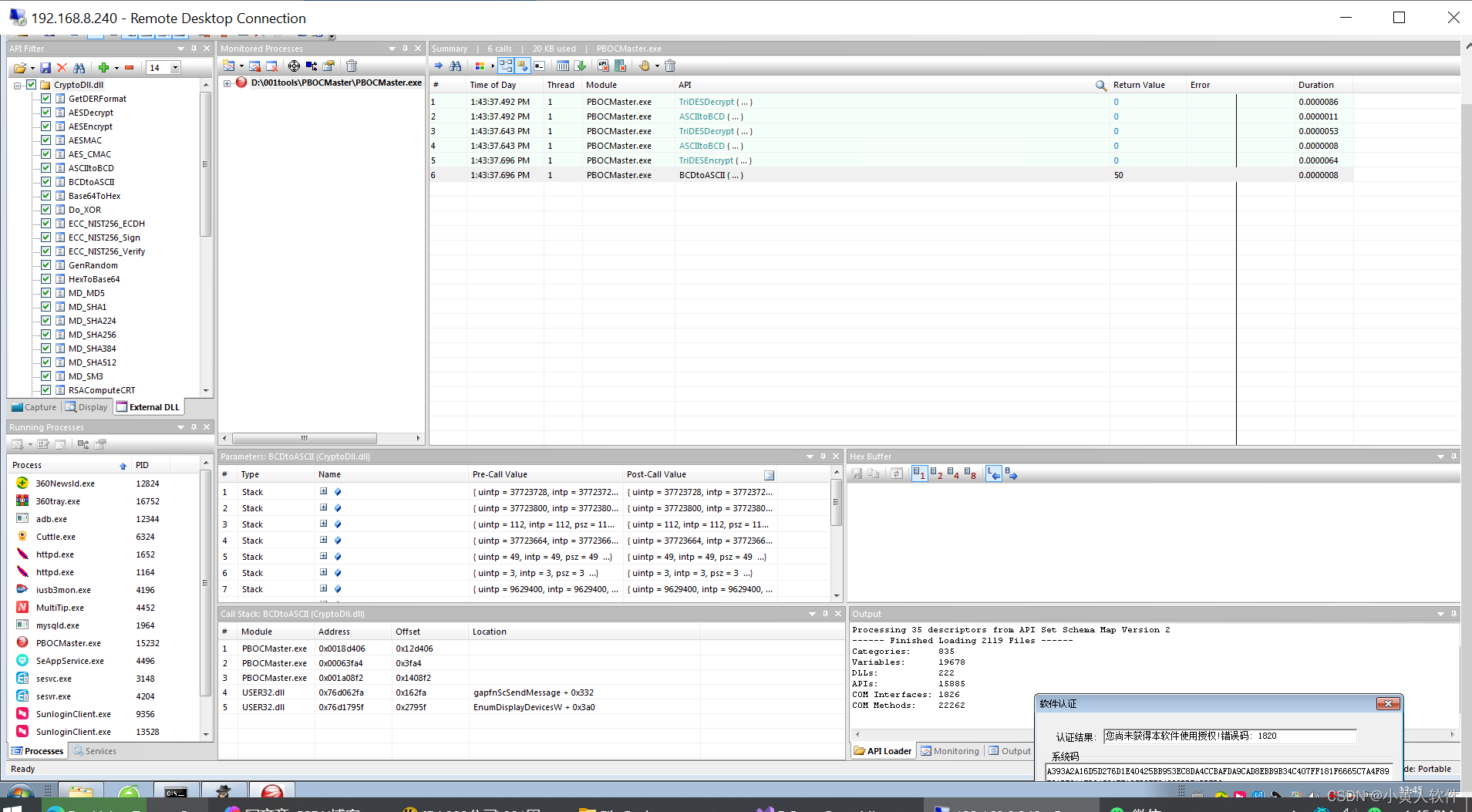1472x812 pixels.
Task: Clear calls with Summary trash icon
Action: click(670, 66)
